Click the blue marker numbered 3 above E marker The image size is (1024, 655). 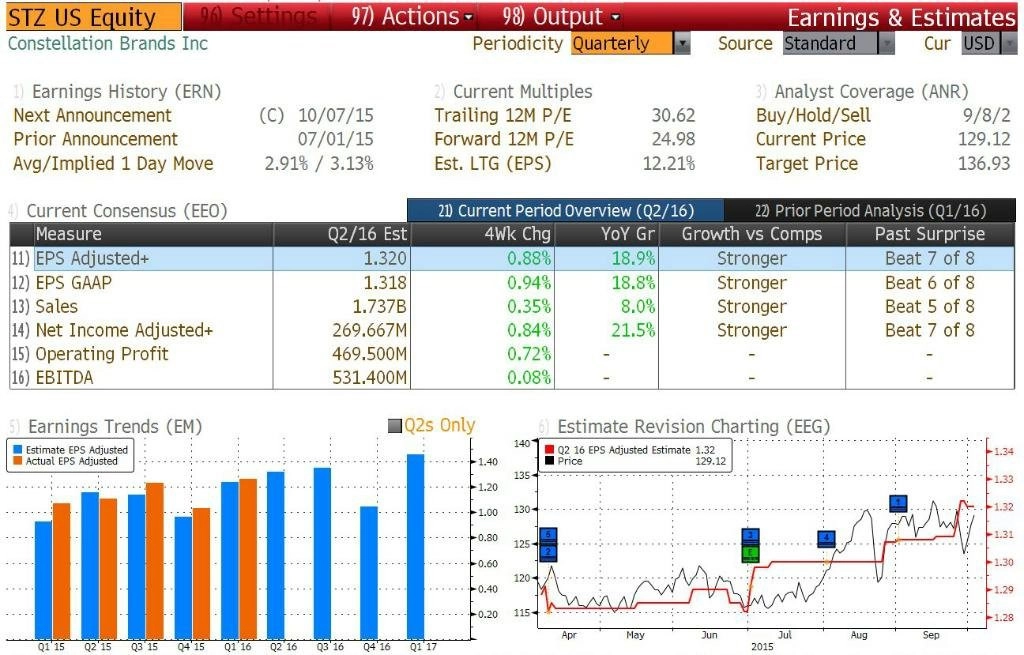(750, 536)
